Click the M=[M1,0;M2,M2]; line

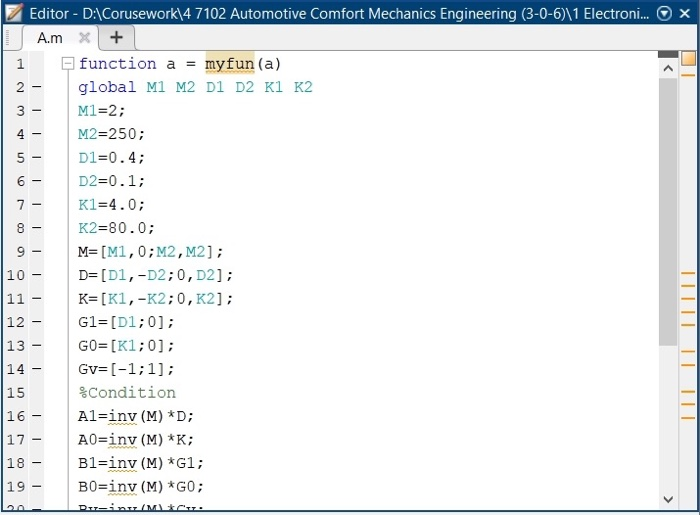[x=150, y=252]
